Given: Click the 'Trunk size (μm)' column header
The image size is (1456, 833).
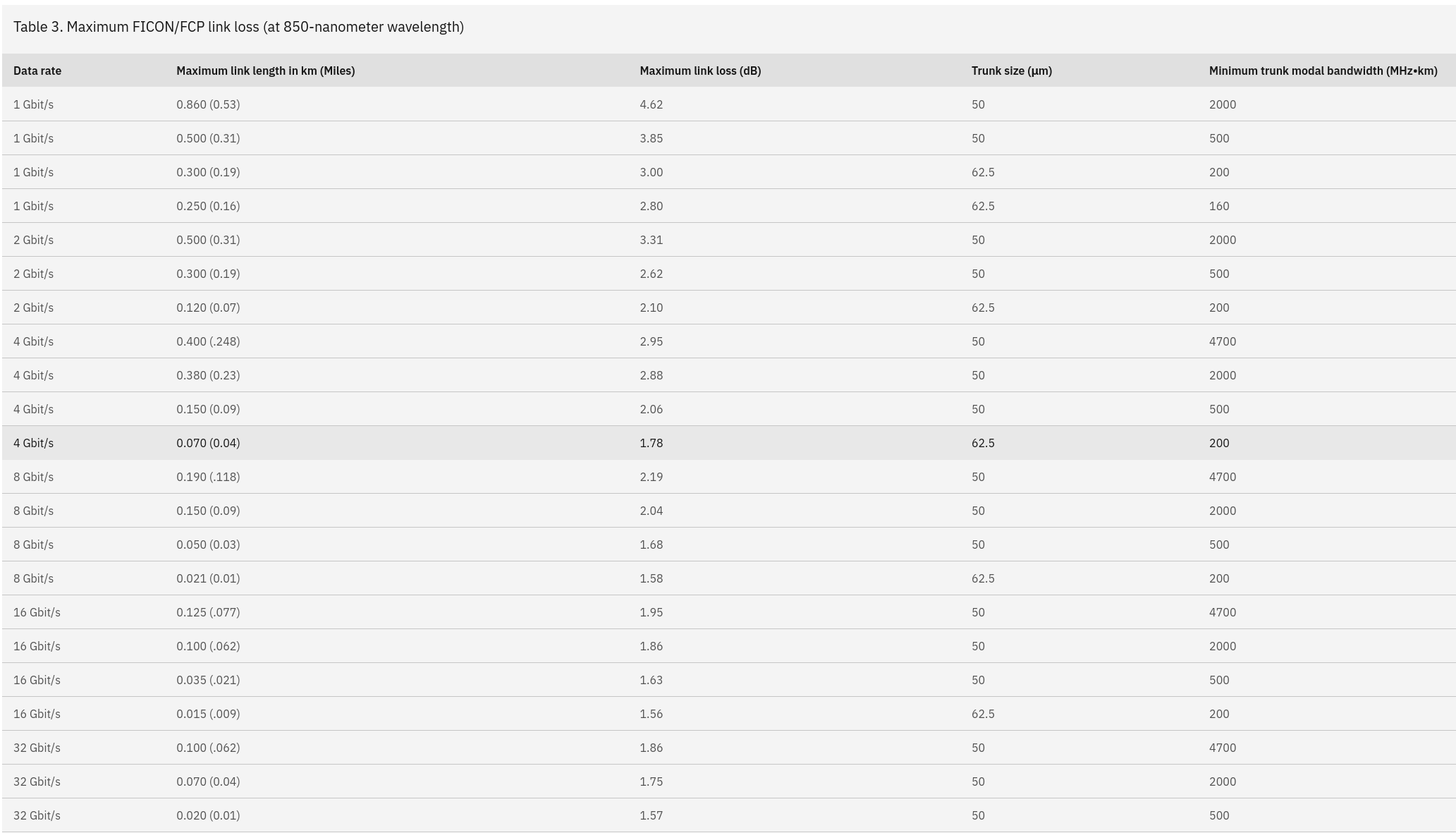Looking at the screenshot, I should (x=1011, y=71).
